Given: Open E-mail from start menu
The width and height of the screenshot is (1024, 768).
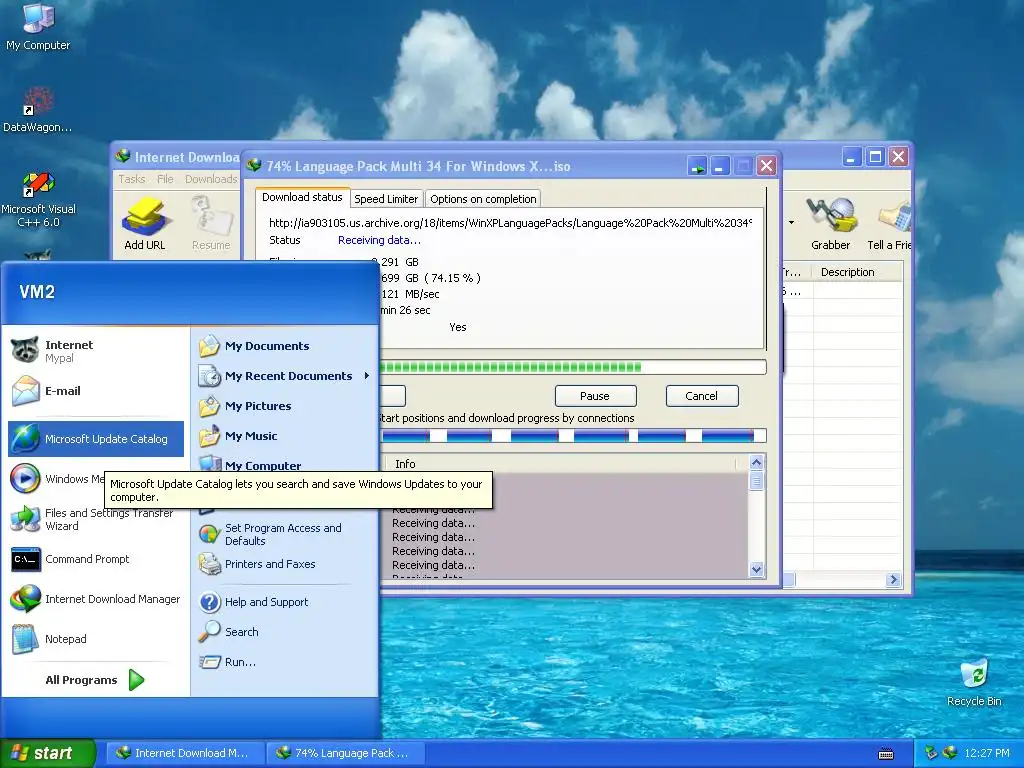Looking at the screenshot, I should 96,391.
